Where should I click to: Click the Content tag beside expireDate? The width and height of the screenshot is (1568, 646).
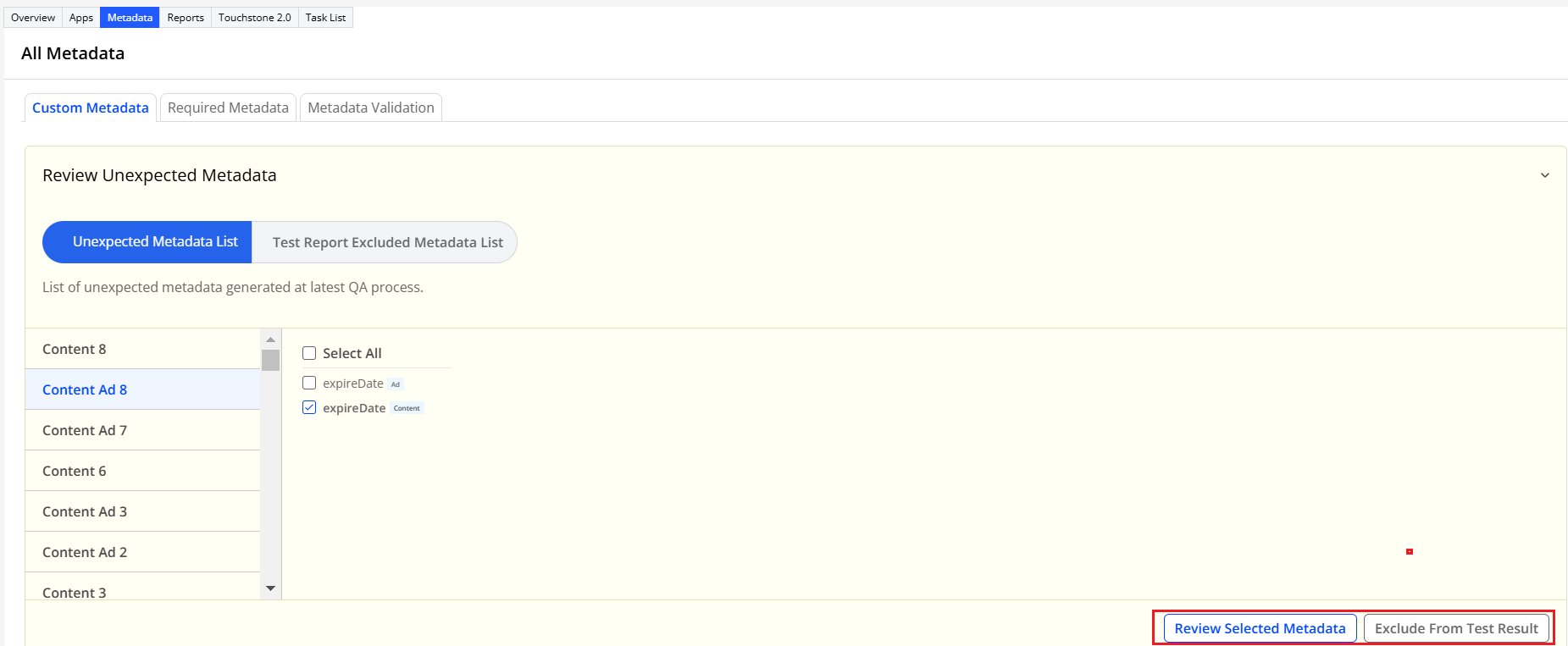click(x=407, y=408)
